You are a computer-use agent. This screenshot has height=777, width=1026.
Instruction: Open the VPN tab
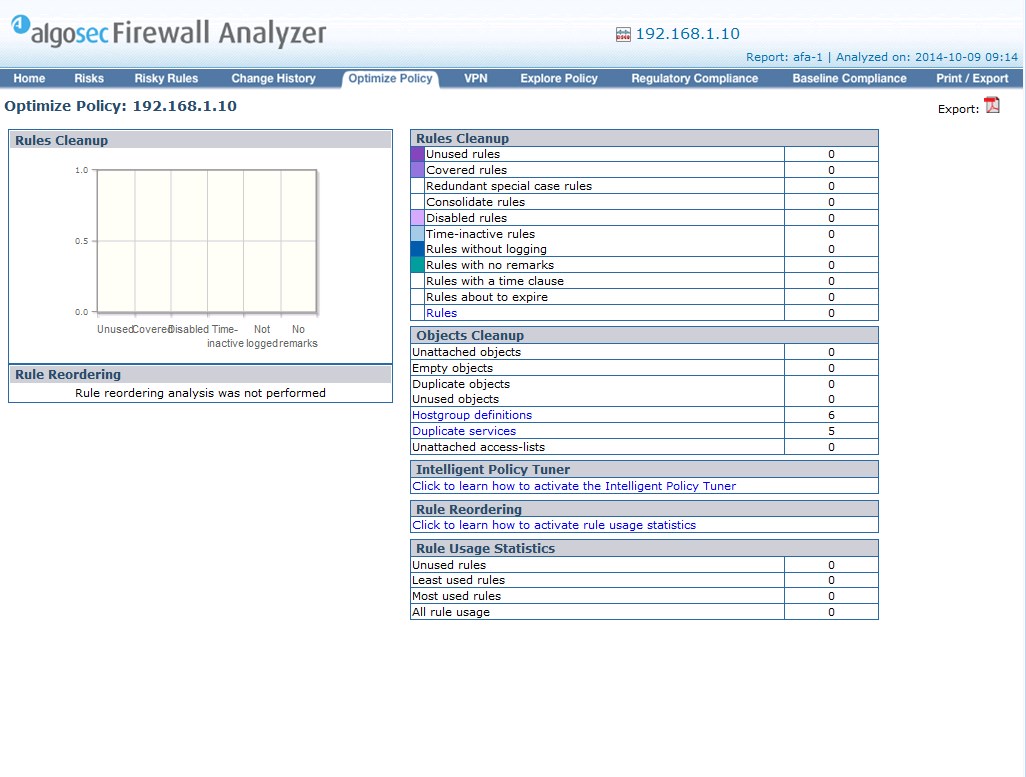click(476, 79)
